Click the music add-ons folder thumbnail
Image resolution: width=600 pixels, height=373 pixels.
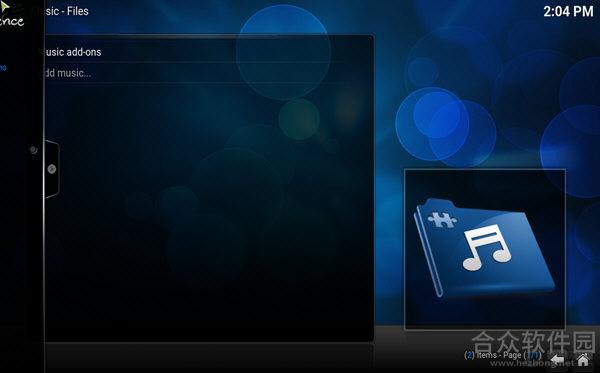[x=485, y=249]
